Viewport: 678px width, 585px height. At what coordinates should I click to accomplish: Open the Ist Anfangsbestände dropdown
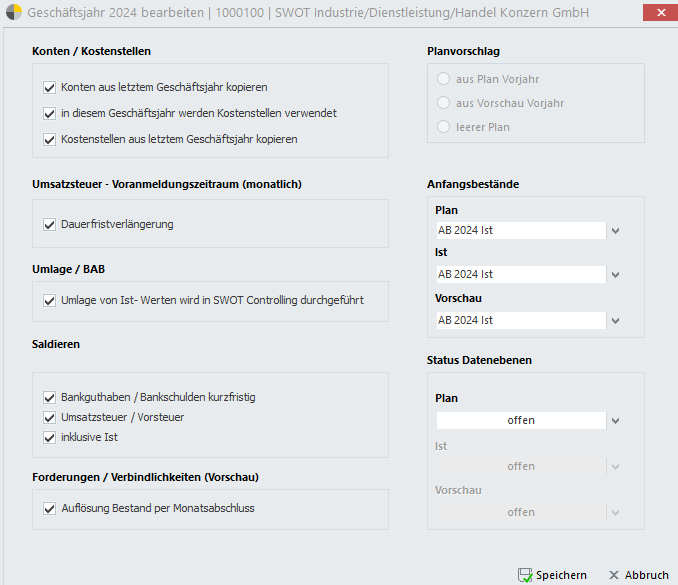(x=616, y=275)
